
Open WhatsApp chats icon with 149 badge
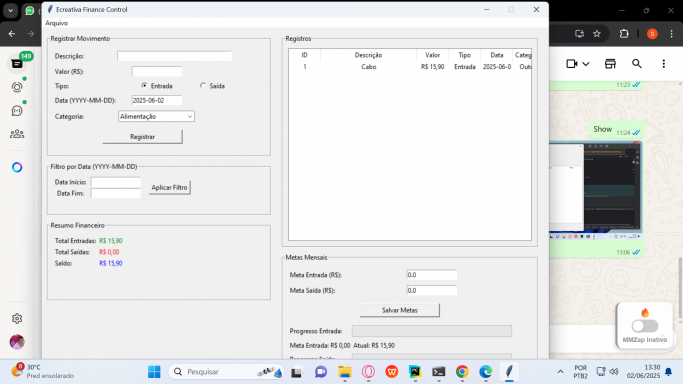point(17,64)
